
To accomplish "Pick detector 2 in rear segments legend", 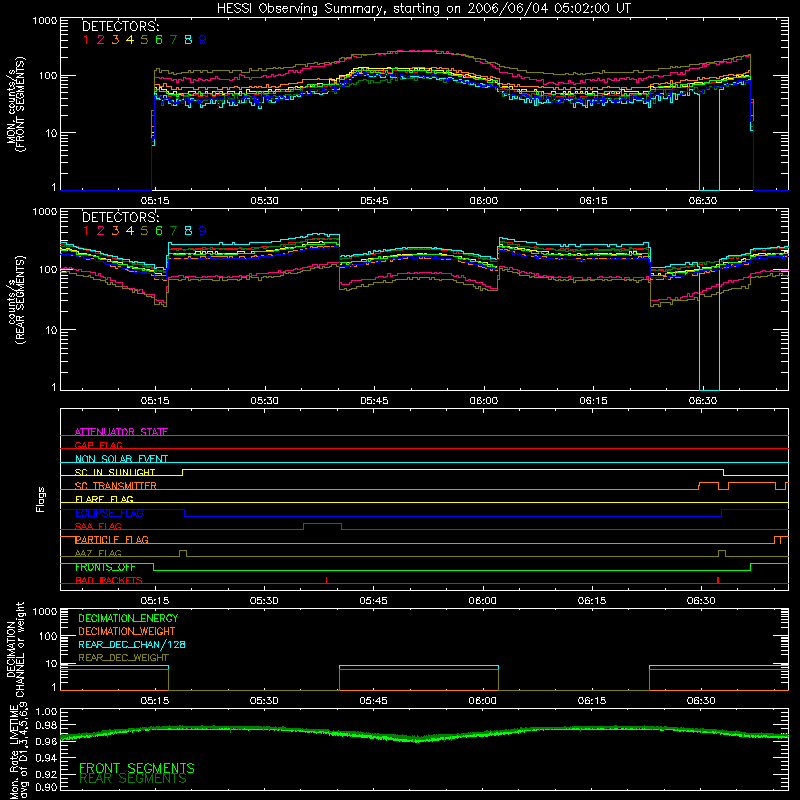I will pyautogui.click(x=101, y=231).
